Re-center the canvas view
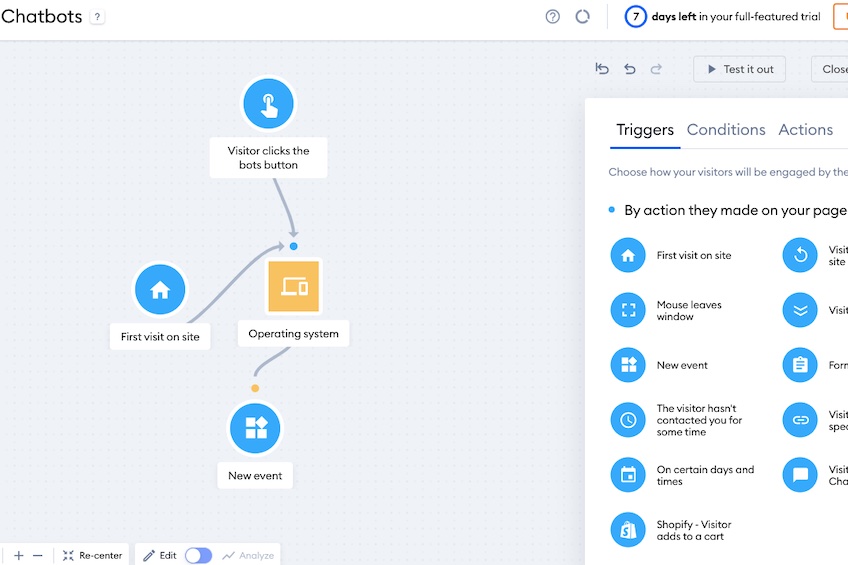The image size is (848, 565). tap(92, 555)
